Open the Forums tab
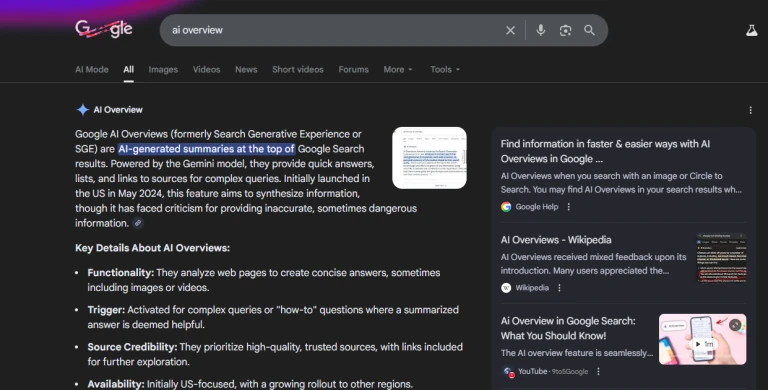This screenshot has height=390, width=768. pyautogui.click(x=354, y=70)
